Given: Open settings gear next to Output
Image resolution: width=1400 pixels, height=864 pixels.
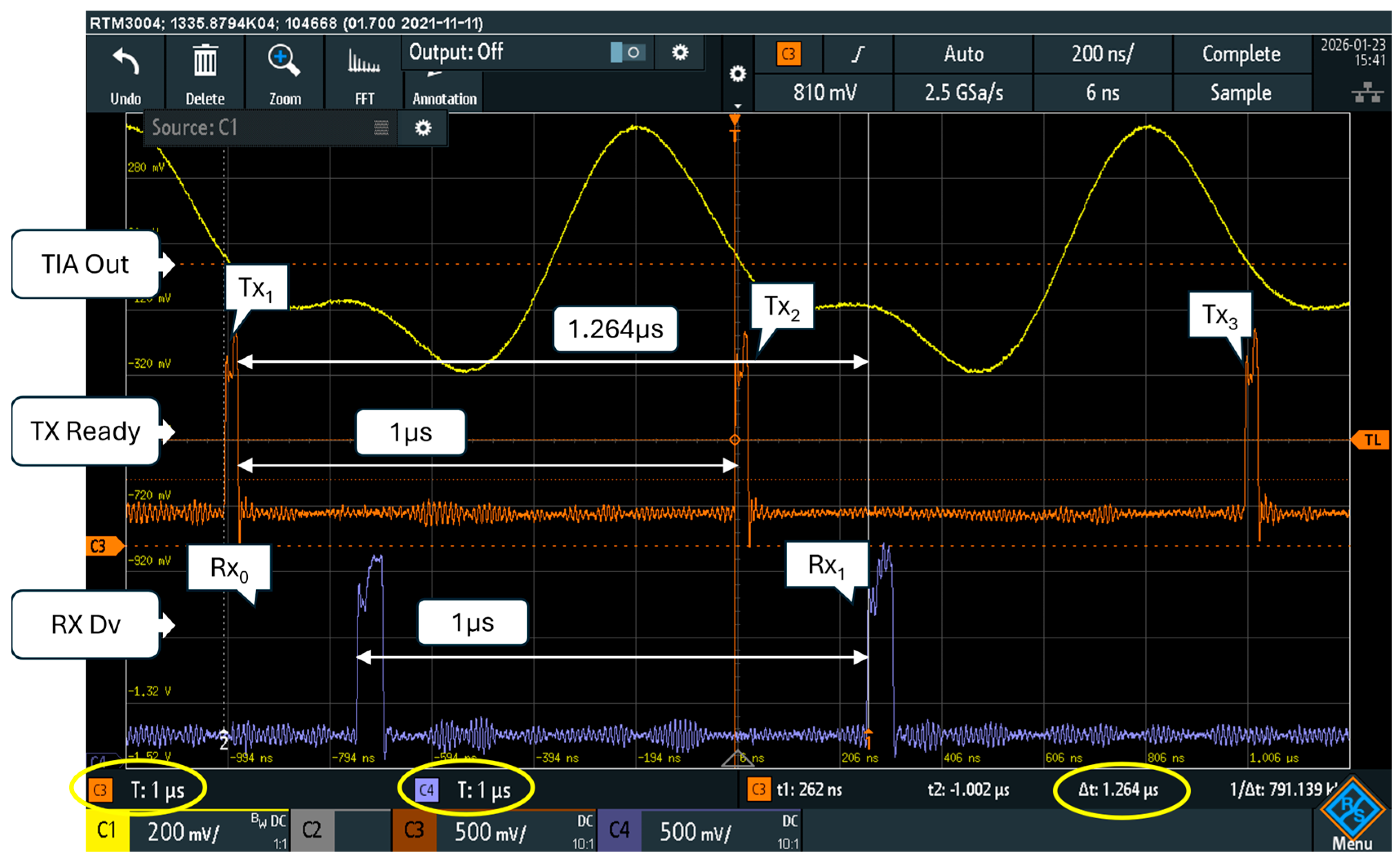Looking at the screenshot, I should pos(679,53).
